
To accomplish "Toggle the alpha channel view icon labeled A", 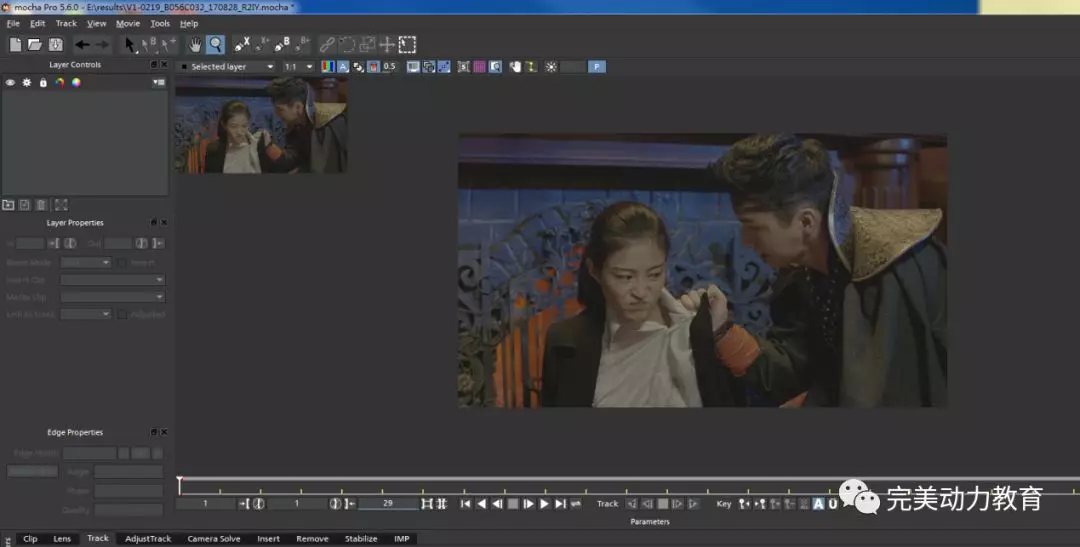I will (343, 67).
